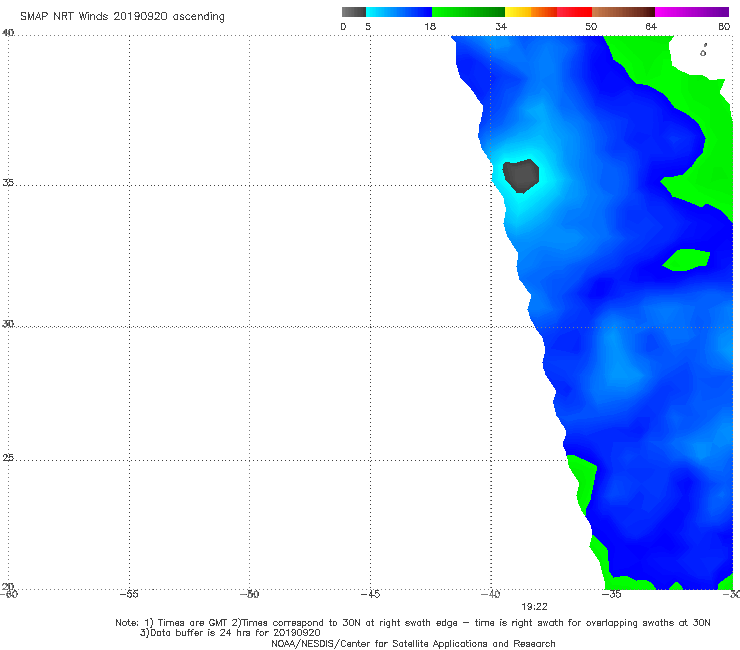
Task: Click the longitude label '-45'
Action: pyautogui.click(x=370, y=594)
